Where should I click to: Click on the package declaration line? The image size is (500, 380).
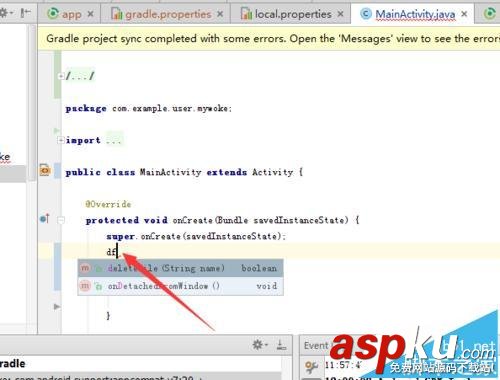click(149, 108)
